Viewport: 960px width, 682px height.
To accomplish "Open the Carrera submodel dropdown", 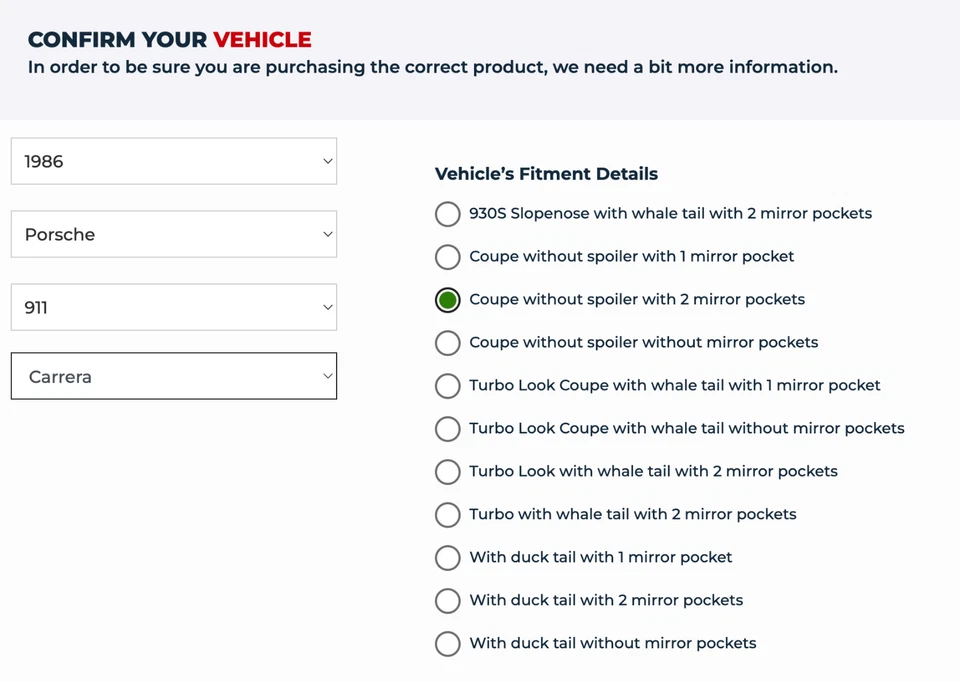I will click(173, 376).
